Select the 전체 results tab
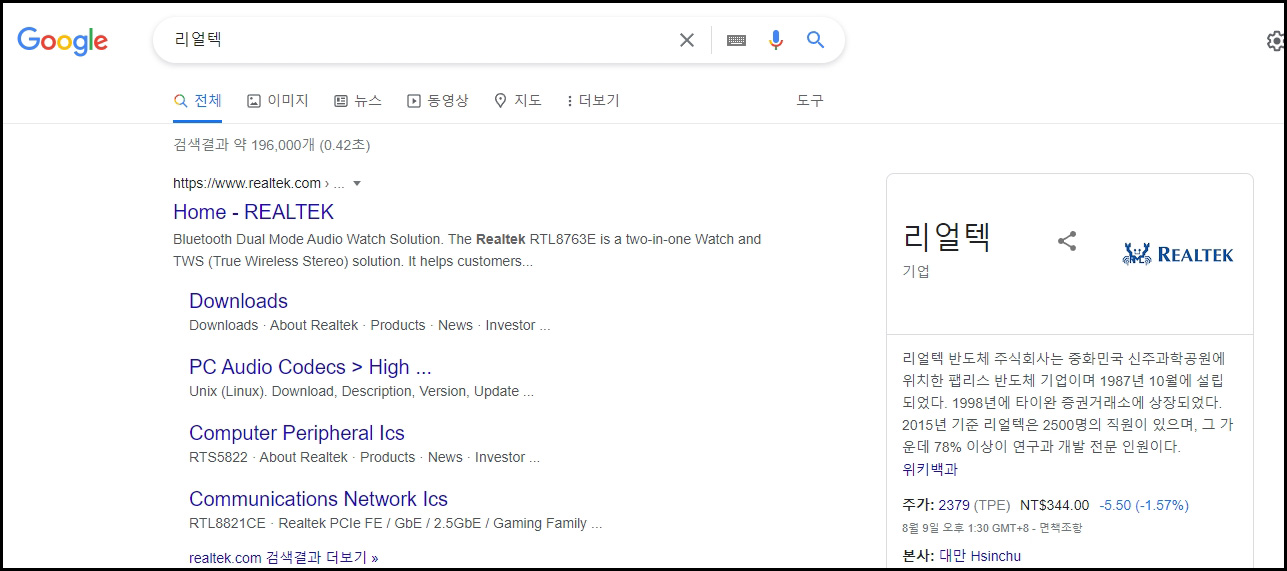The width and height of the screenshot is (1287, 571). (198, 101)
